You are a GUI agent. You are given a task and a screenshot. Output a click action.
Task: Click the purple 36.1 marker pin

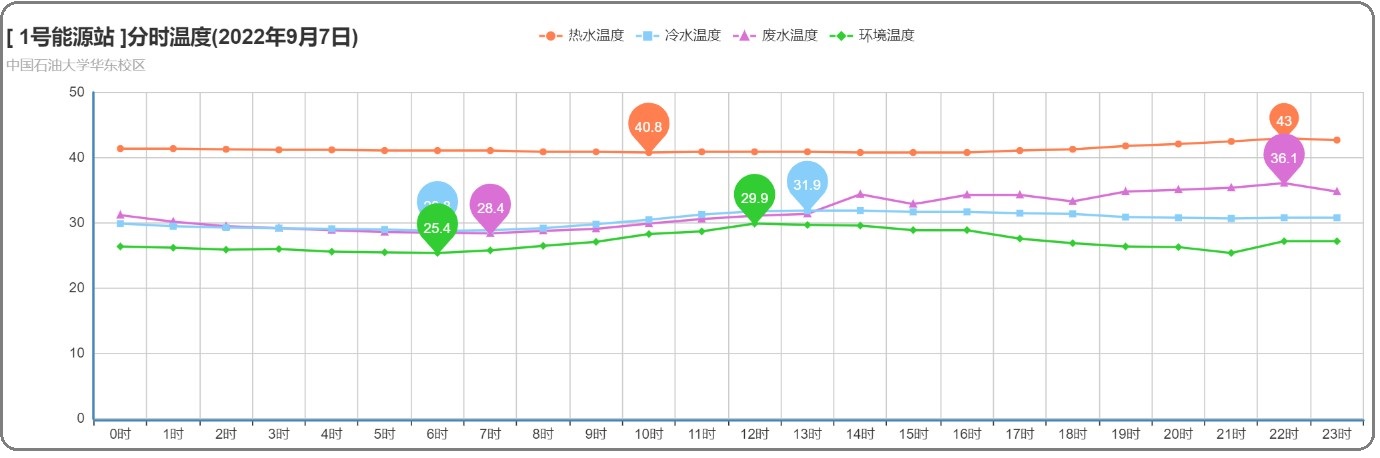click(x=1284, y=157)
